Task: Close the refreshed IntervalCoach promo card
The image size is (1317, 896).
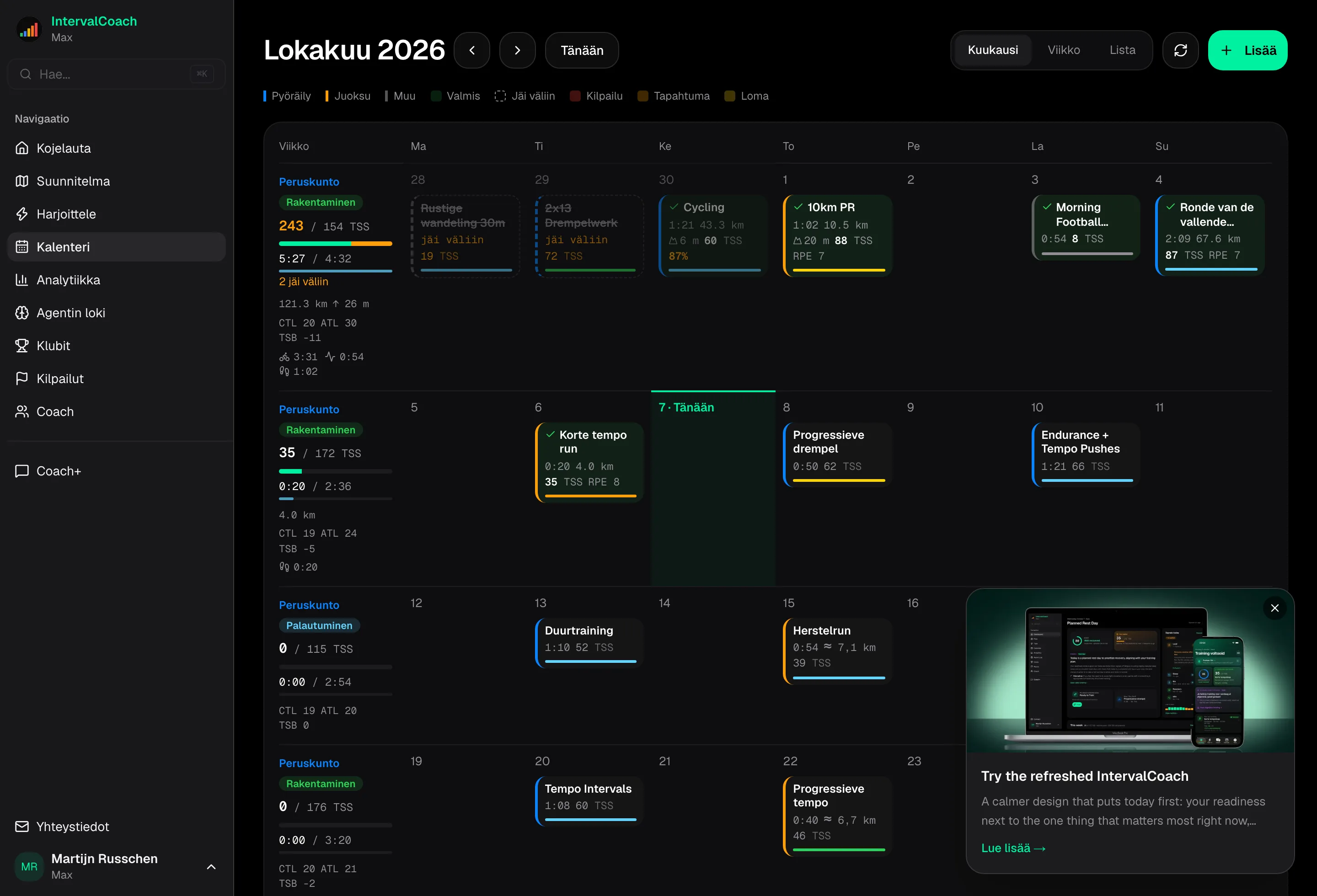Action: (1274, 608)
